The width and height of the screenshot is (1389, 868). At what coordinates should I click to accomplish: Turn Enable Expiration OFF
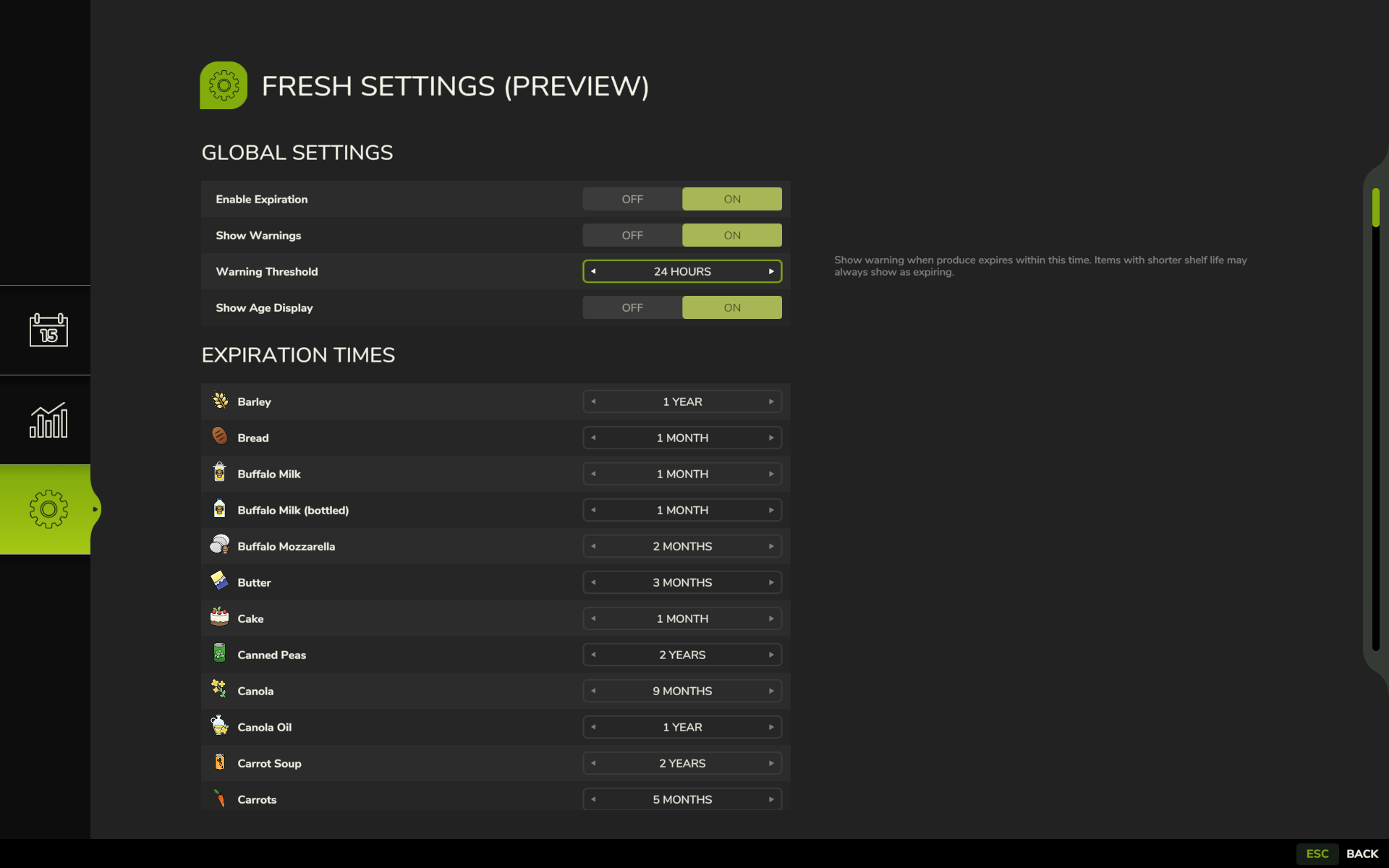pyautogui.click(x=632, y=199)
